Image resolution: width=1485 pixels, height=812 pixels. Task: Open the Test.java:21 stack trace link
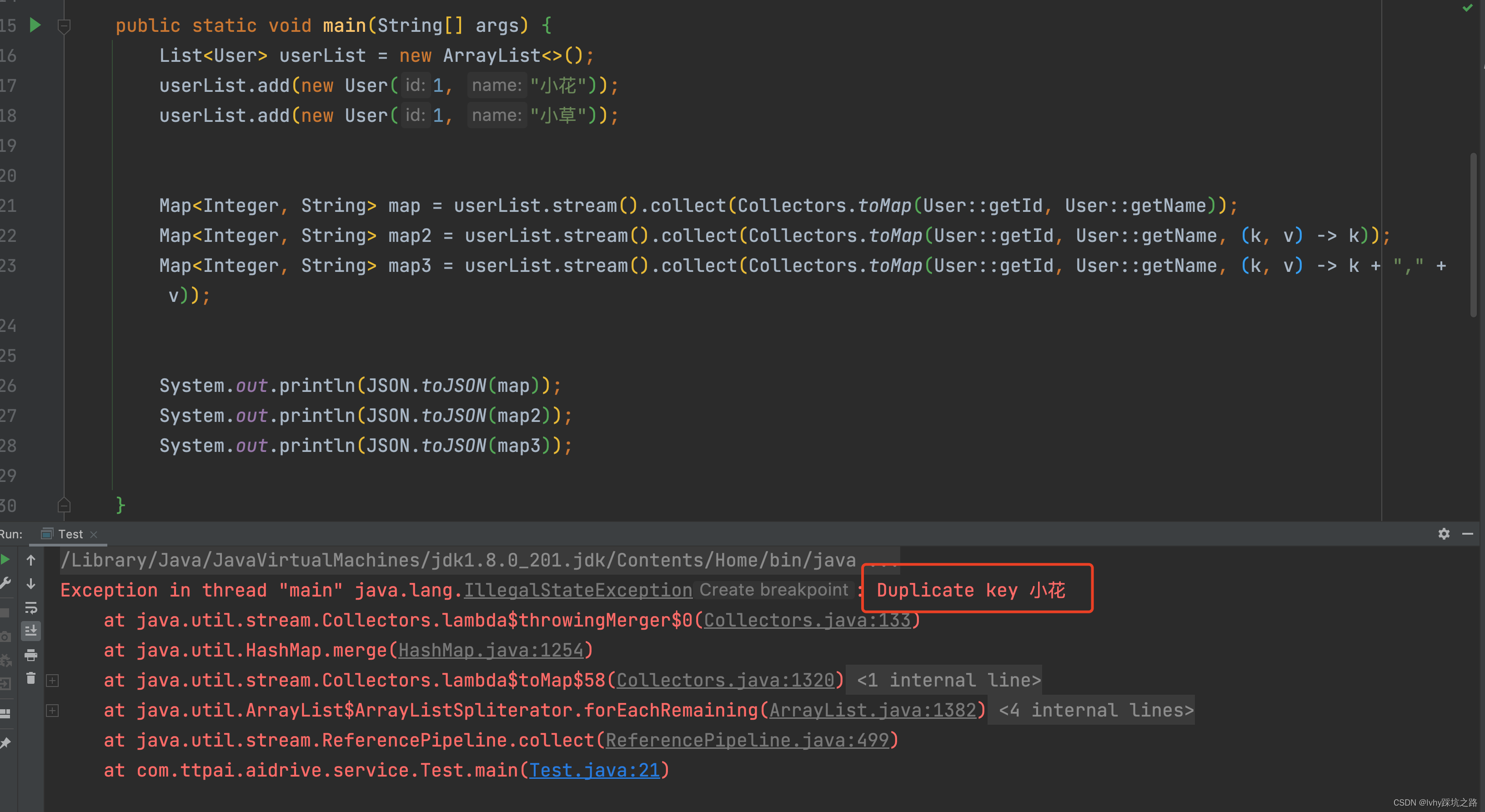tap(594, 770)
